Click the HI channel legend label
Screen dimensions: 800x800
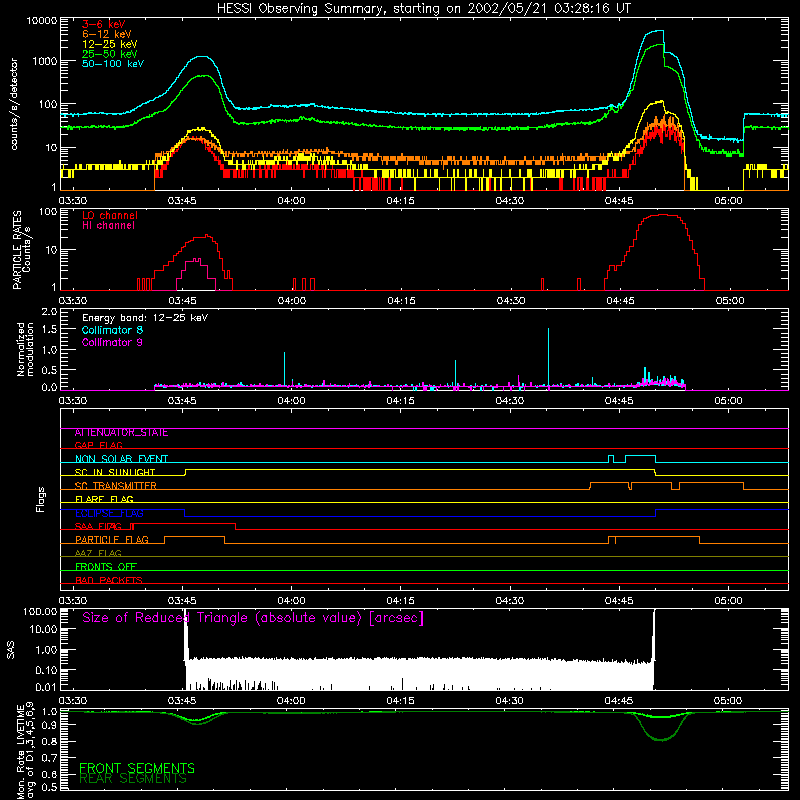[108, 226]
